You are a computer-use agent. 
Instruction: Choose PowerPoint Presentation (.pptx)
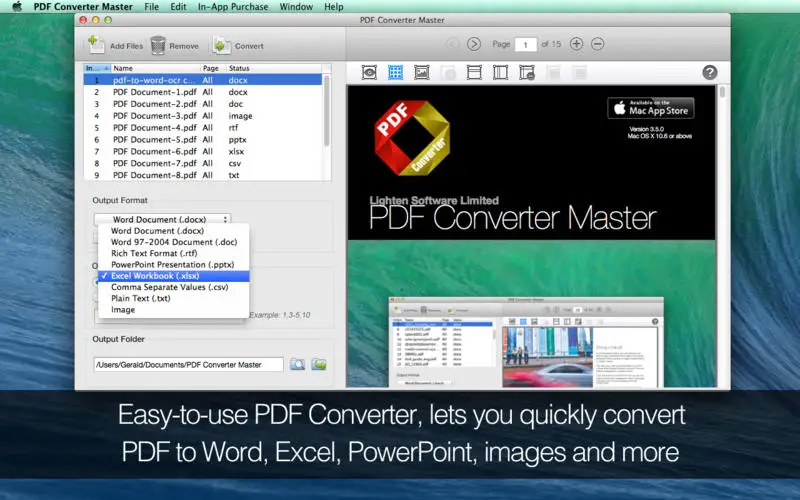pyautogui.click(x=173, y=264)
